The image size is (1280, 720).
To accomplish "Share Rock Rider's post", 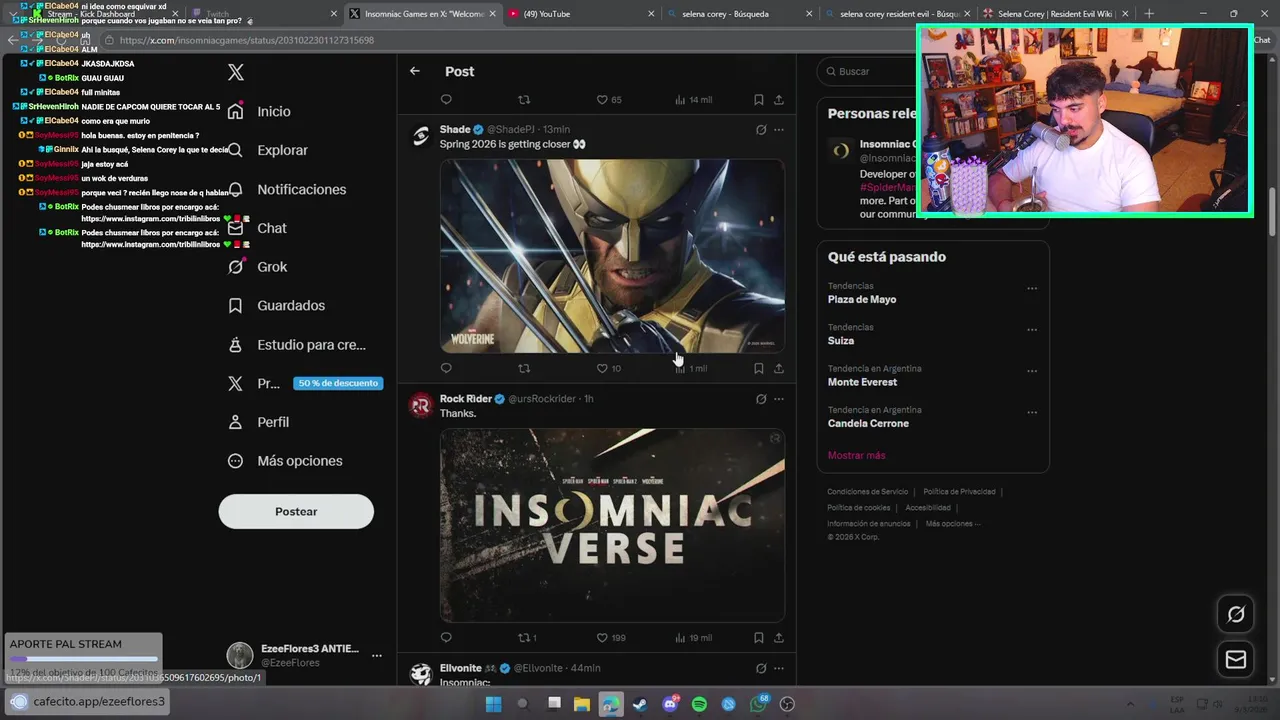I will click(x=779, y=637).
